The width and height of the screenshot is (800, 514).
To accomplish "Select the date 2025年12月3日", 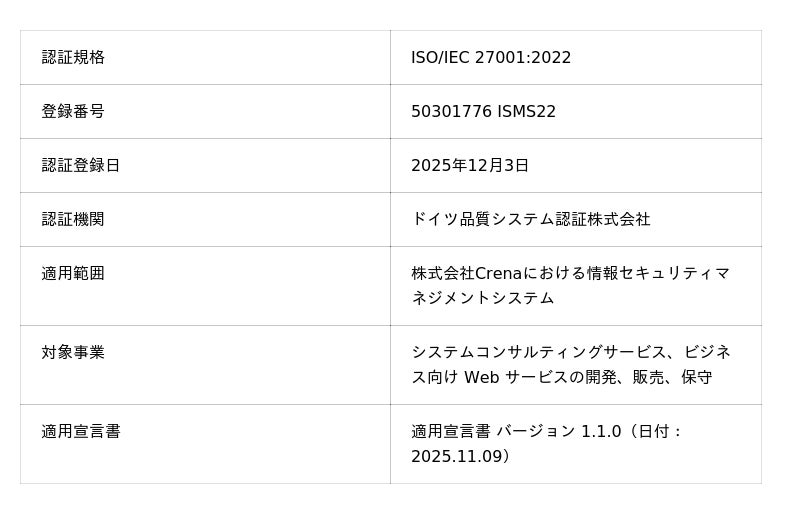I will [470, 165].
